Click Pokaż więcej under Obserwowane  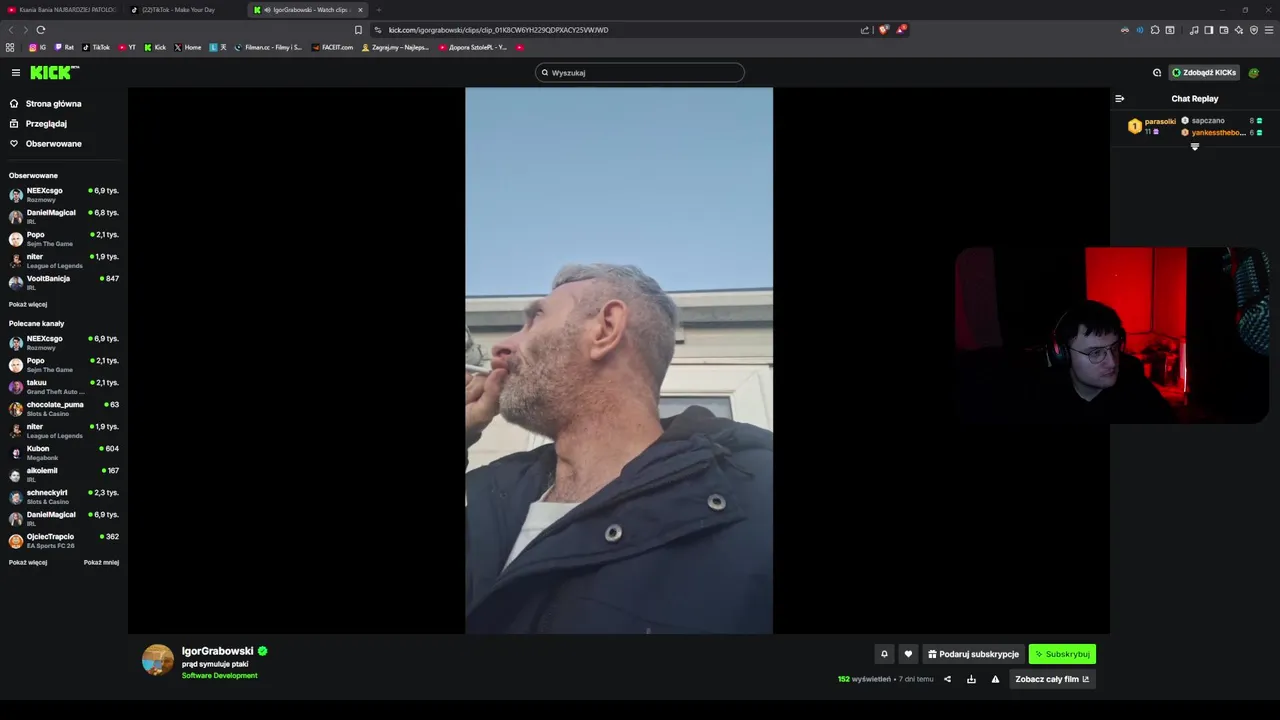pos(28,304)
